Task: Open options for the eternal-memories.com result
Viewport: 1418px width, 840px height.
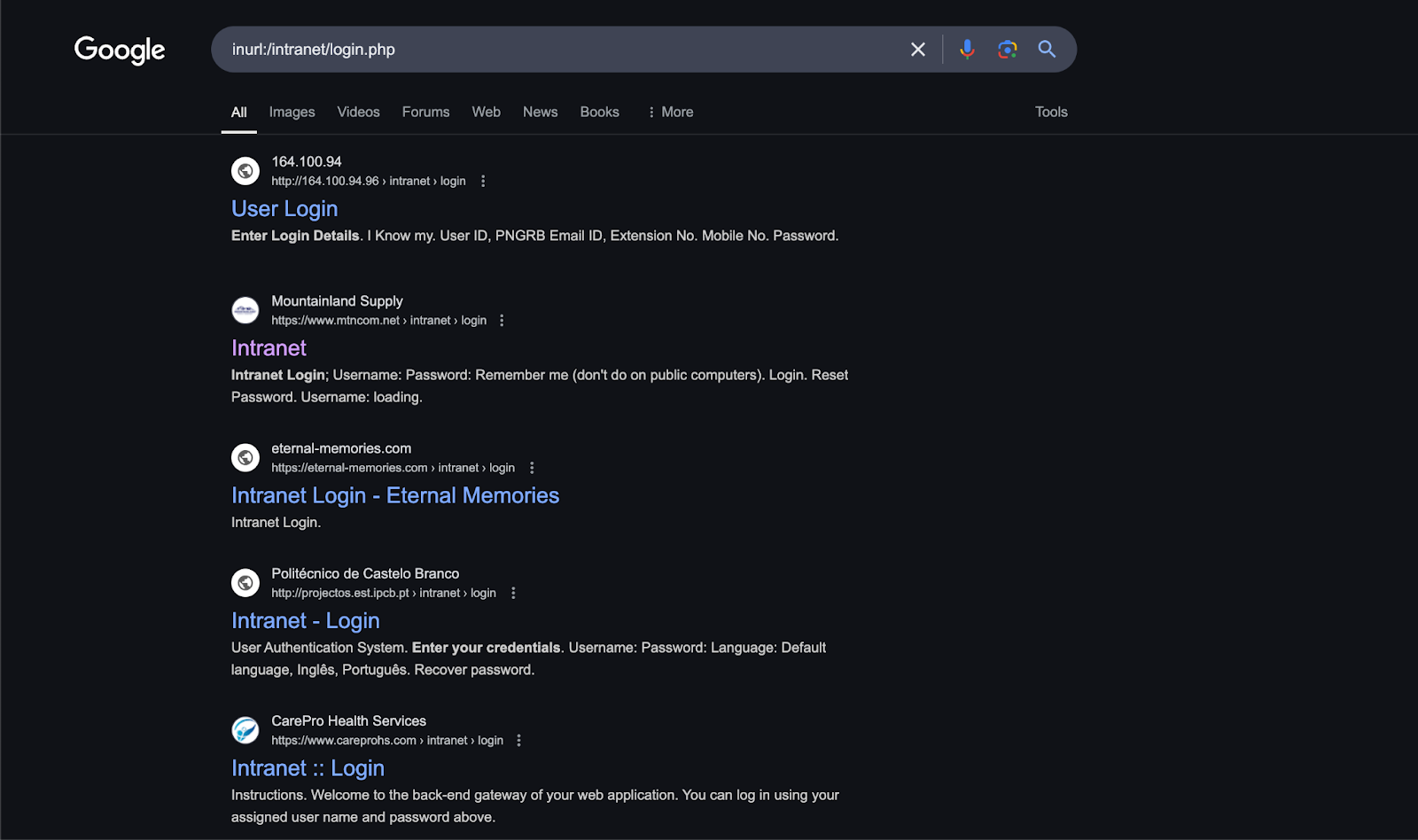Action: pyautogui.click(x=532, y=468)
